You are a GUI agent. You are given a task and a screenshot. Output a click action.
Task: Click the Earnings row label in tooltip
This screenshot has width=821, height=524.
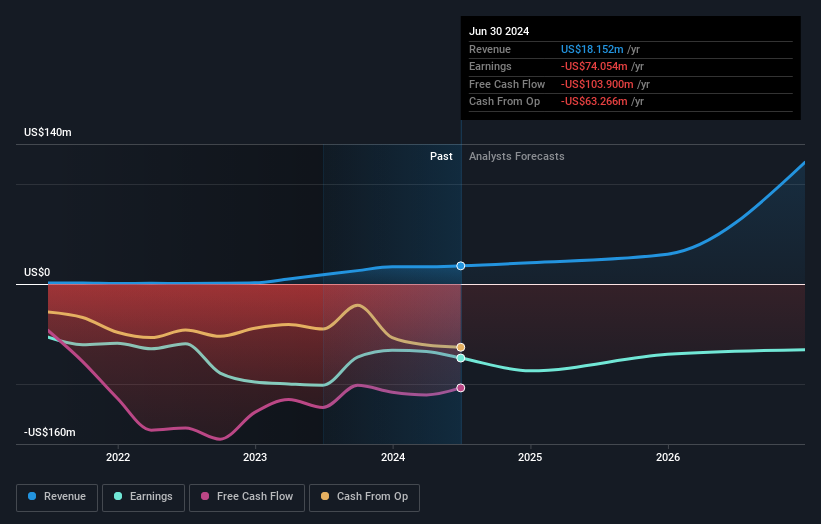tap(490, 66)
